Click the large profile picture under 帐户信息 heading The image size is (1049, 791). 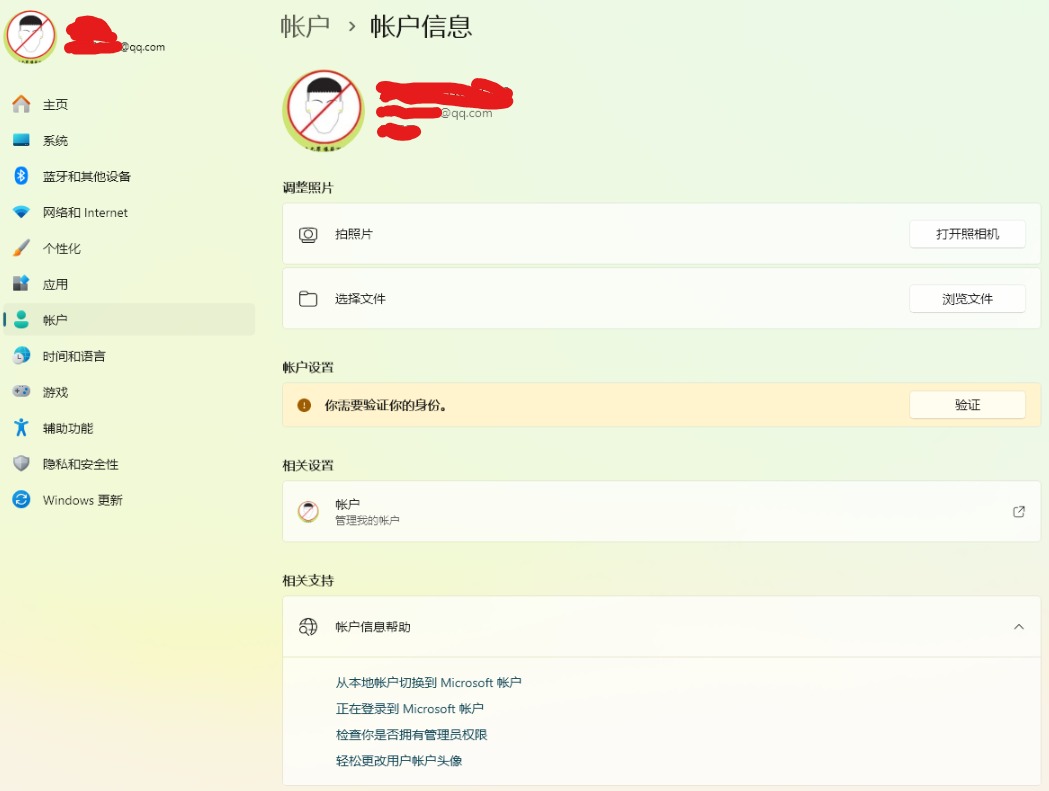[x=324, y=110]
